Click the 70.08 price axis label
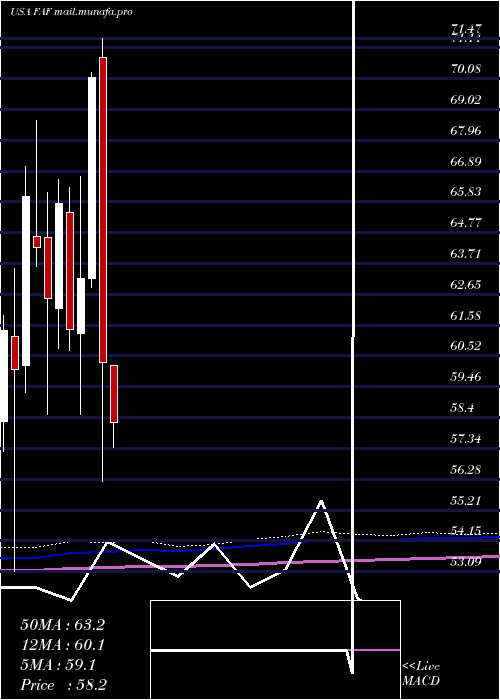The height and width of the screenshot is (700, 500). [466, 69]
